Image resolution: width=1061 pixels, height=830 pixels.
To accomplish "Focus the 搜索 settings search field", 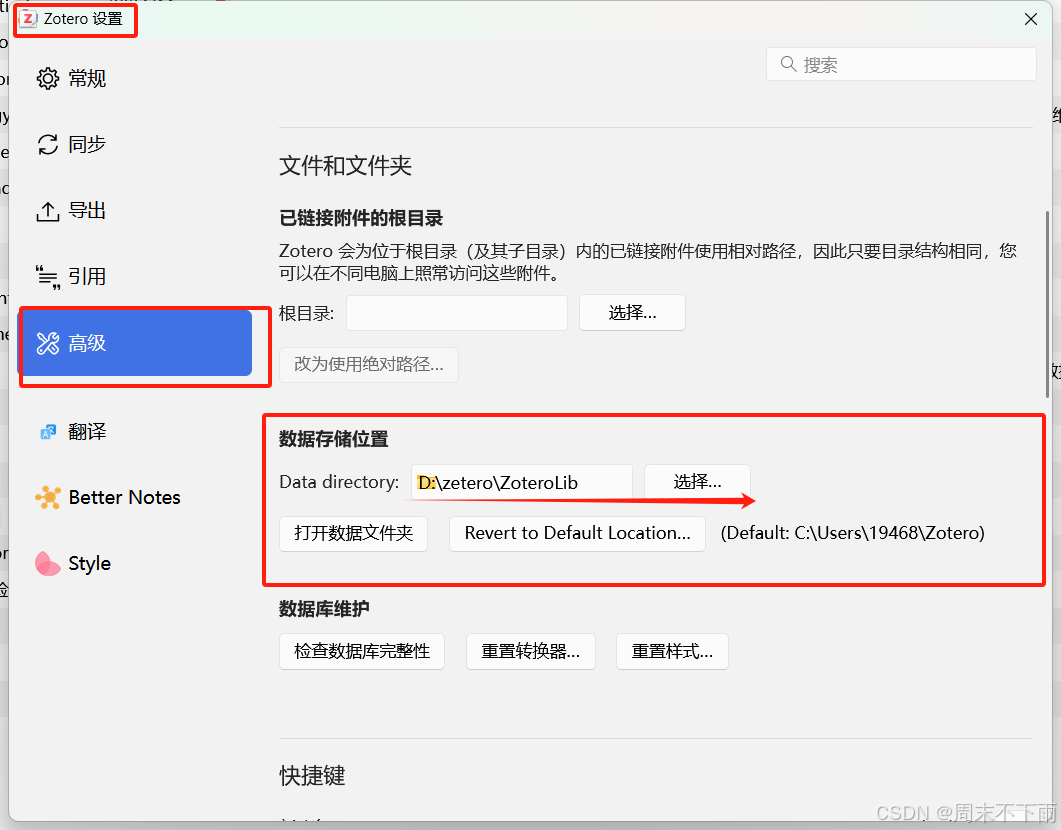I will 901,64.
